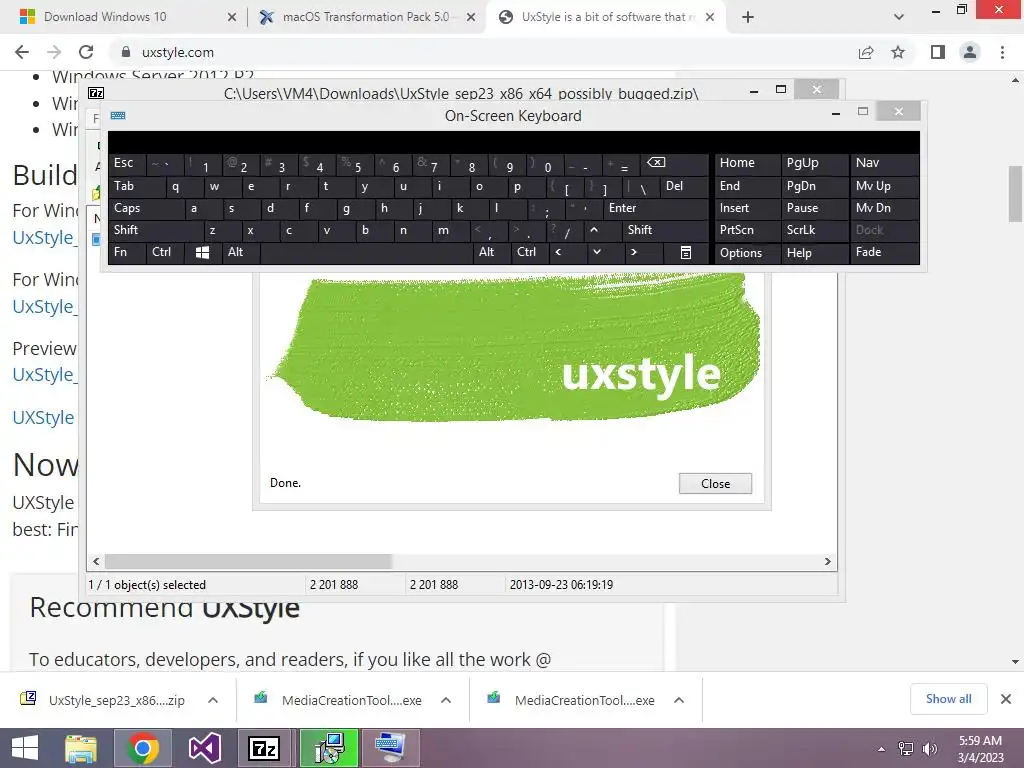The image size is (1024, 768).
Task: Close the UxStyle installer dialog
Action: pos(715,483)
